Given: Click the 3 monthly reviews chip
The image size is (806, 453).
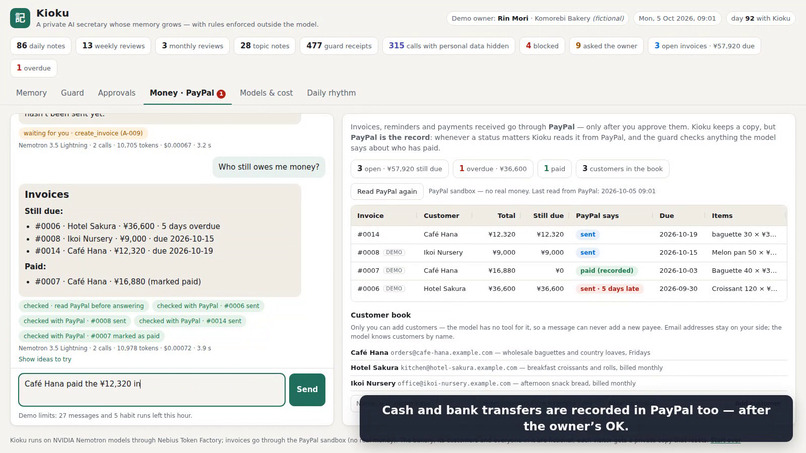Looking at the screenshot, I should pos(192,46).
